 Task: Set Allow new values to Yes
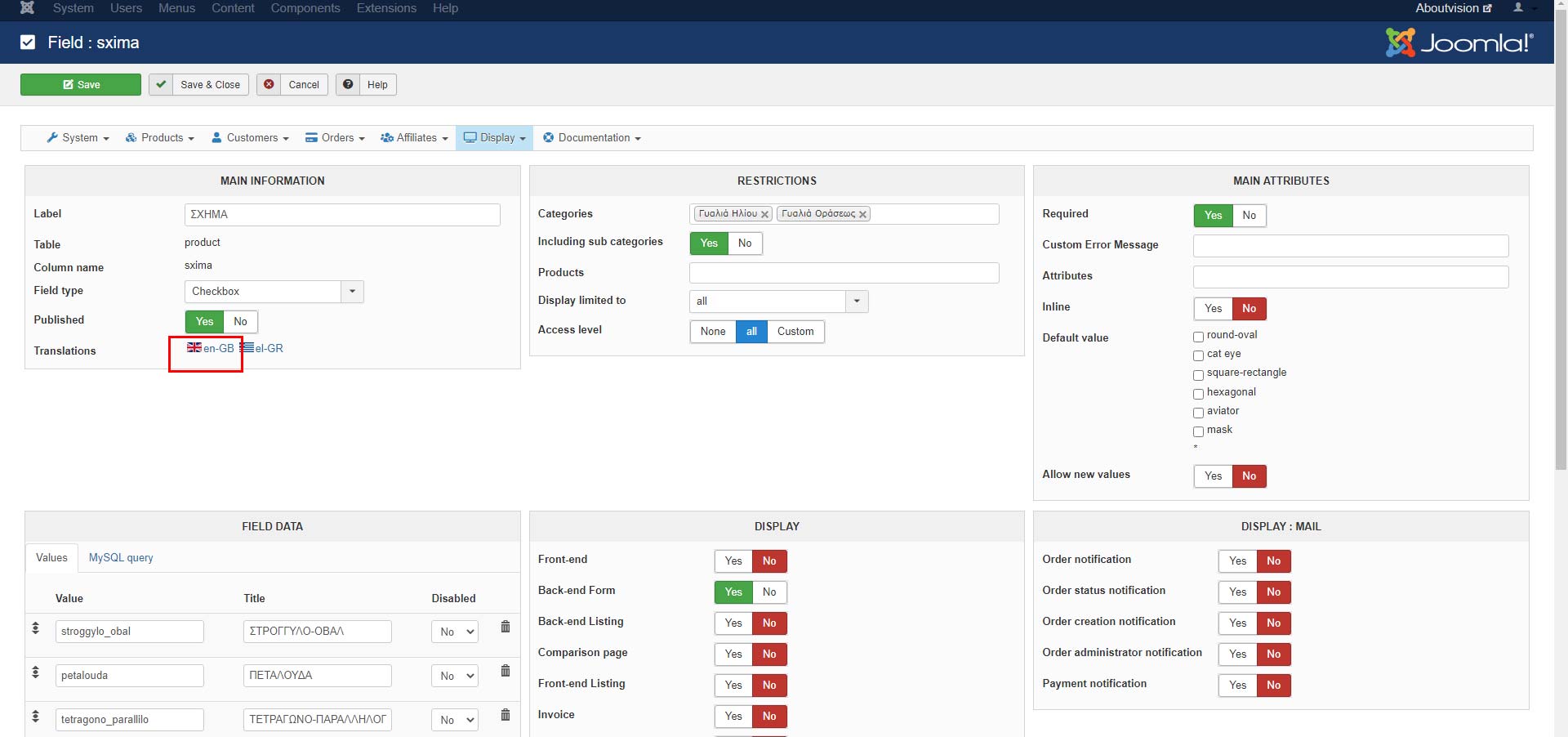click(1214, 476)
